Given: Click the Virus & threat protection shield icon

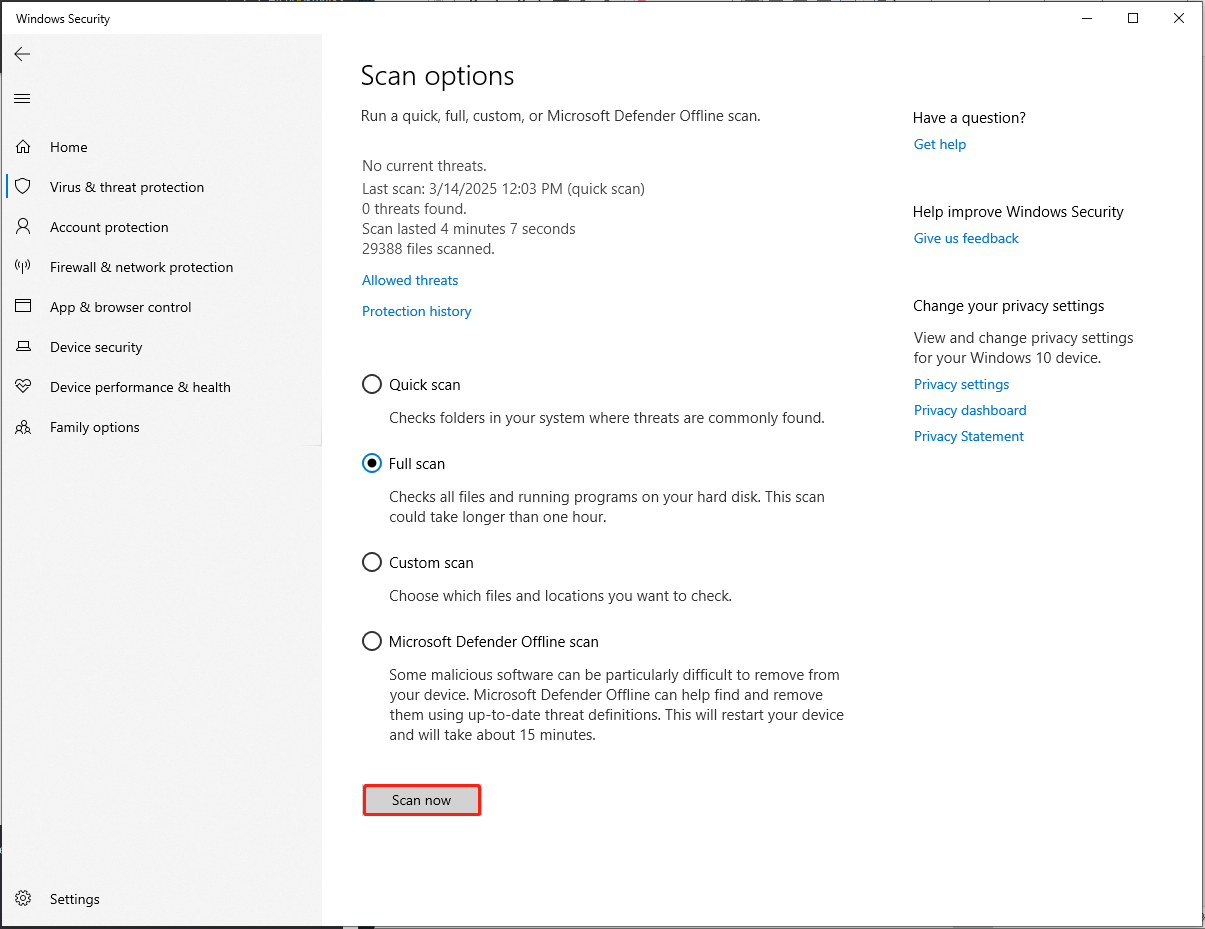Looking at the screenshot, I should point(23,187).
